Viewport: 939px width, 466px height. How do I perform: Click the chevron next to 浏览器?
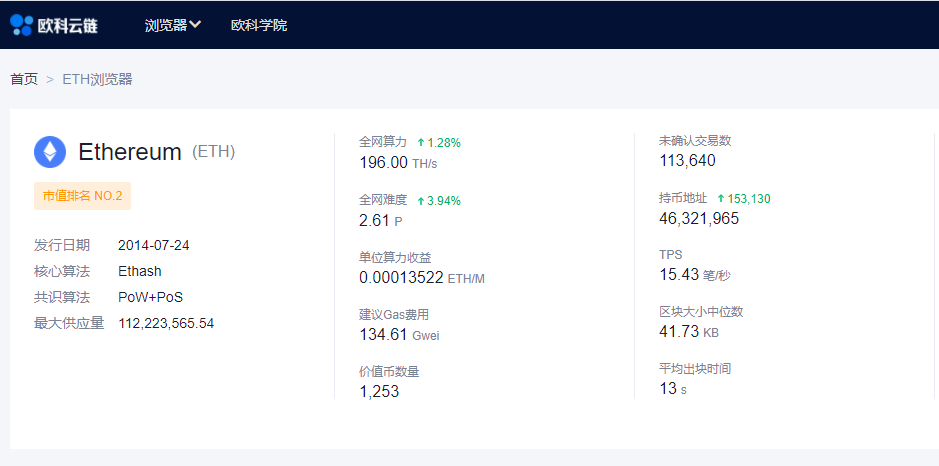pos(195,25)
